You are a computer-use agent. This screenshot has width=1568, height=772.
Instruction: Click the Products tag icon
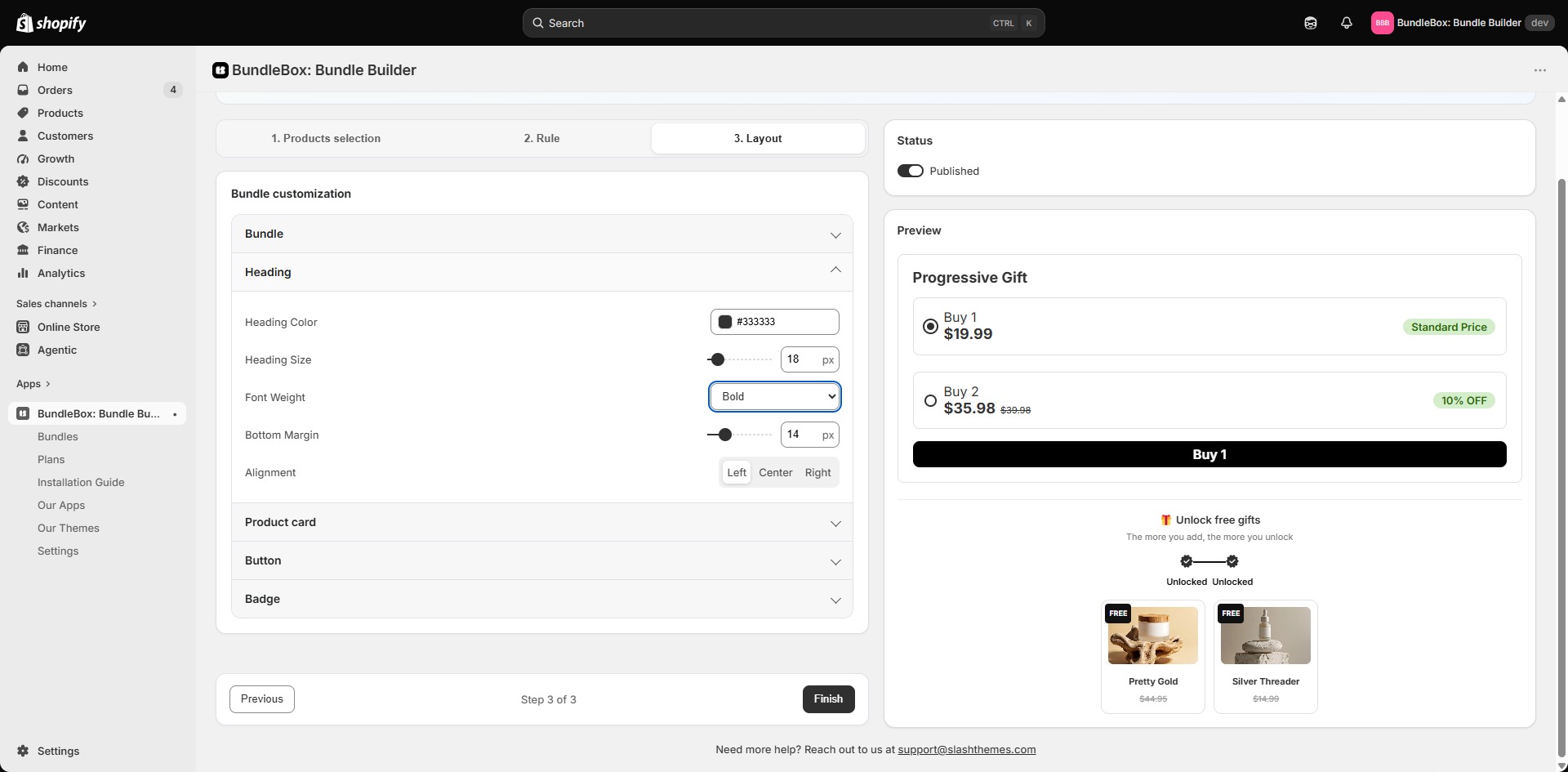coord(23,113)
